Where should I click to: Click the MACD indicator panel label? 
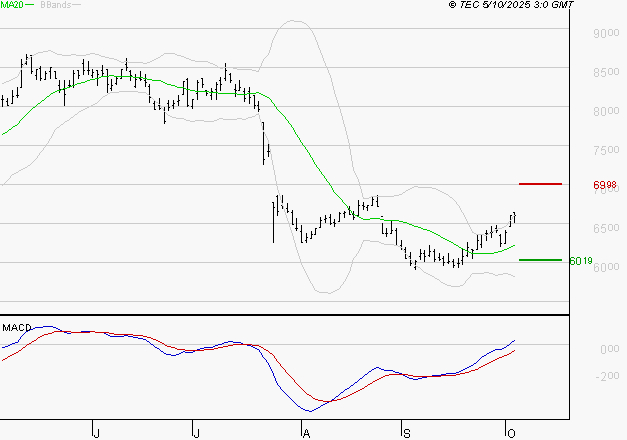tap(16, 327)
